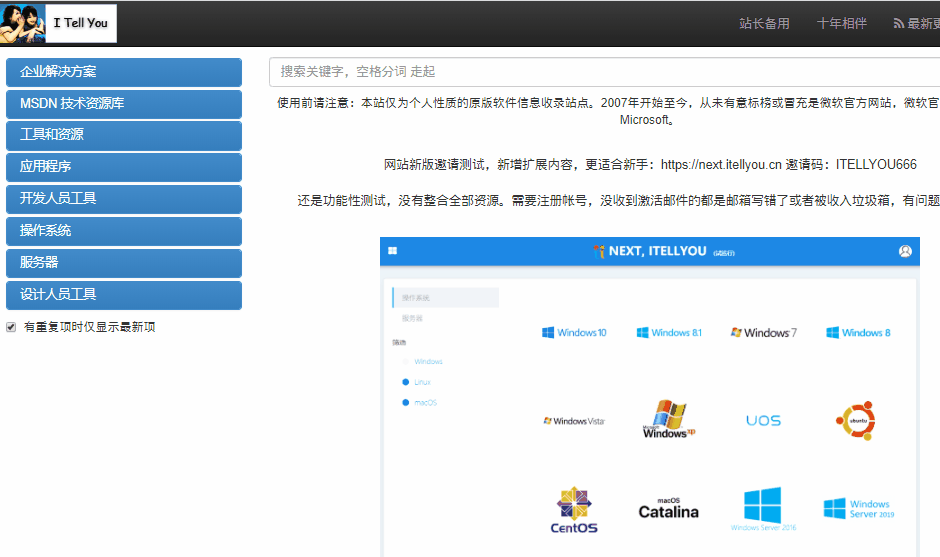
Task: Click the invite code ITELLYOU666 text
Action: [x=876, y=164]
